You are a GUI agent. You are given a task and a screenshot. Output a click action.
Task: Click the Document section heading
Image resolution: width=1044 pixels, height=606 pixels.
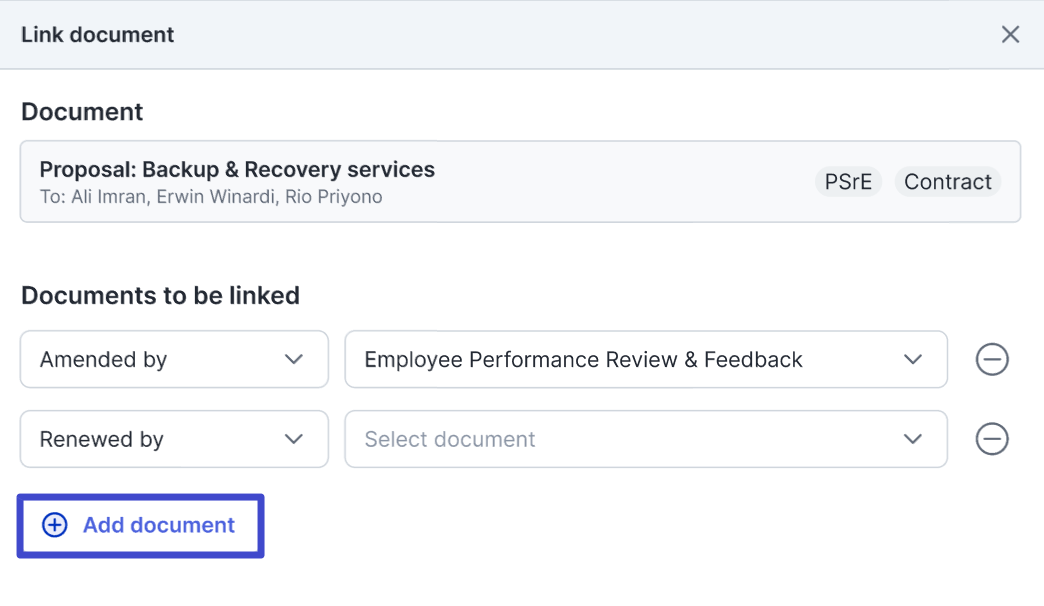pyautogui.click(x=82, y=112)
